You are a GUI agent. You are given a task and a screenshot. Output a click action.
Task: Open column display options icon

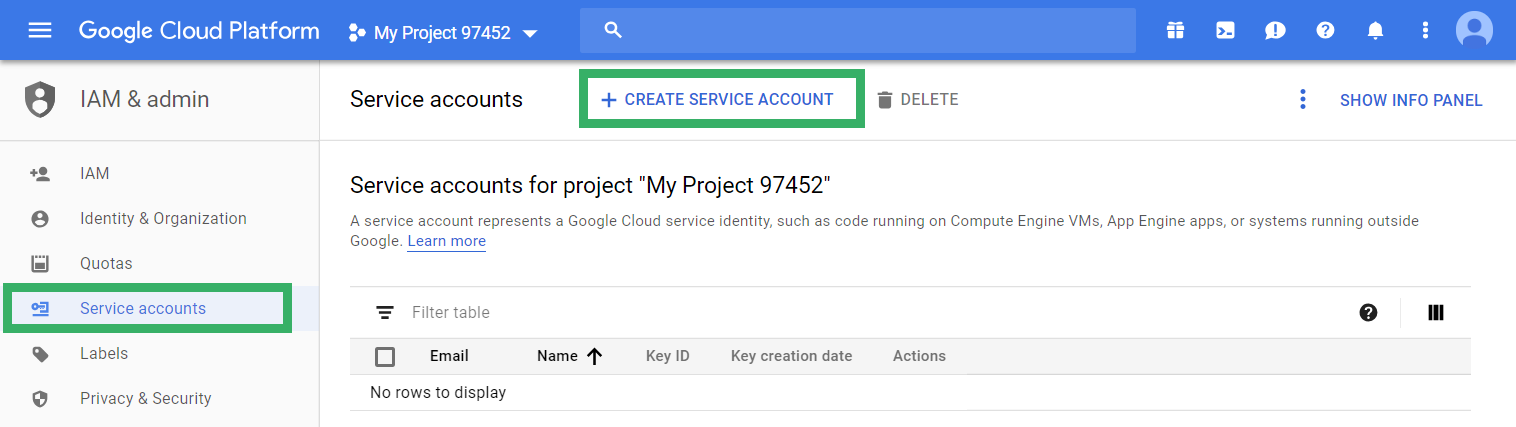click(x=1436, y=313)
